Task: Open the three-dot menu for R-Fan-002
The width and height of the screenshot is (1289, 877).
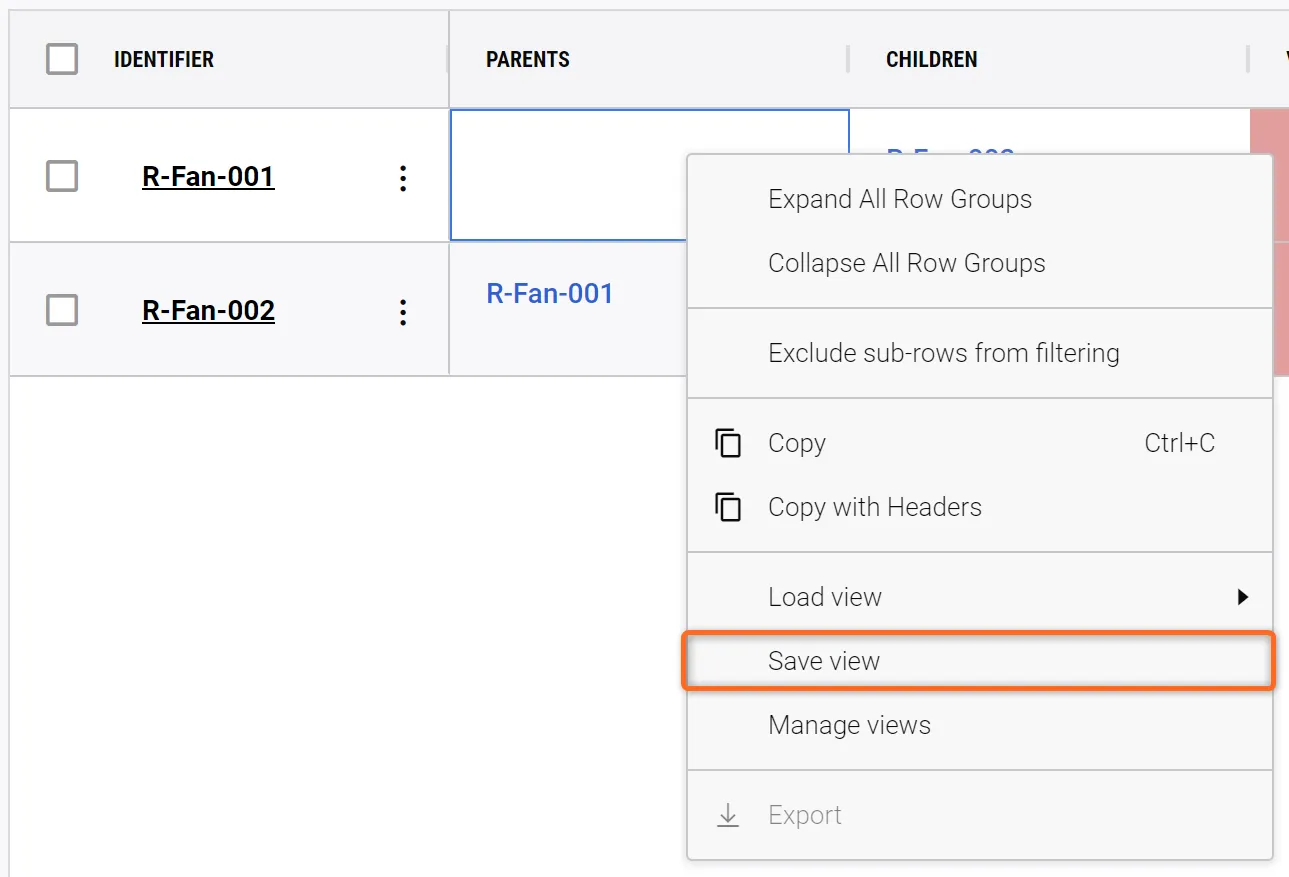Action: pos(403,312)
